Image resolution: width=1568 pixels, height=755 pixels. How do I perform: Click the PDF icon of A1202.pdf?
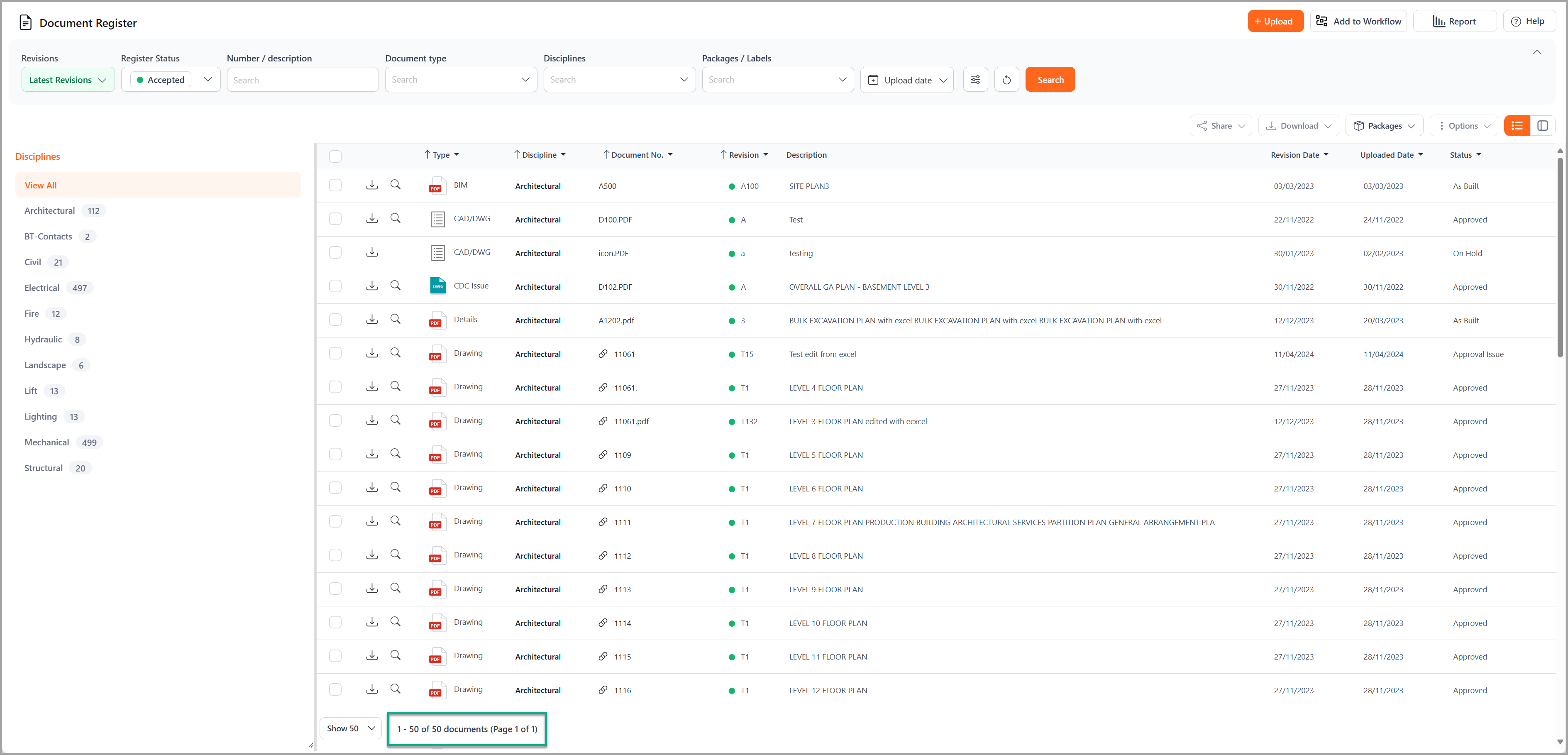[437, 320]
